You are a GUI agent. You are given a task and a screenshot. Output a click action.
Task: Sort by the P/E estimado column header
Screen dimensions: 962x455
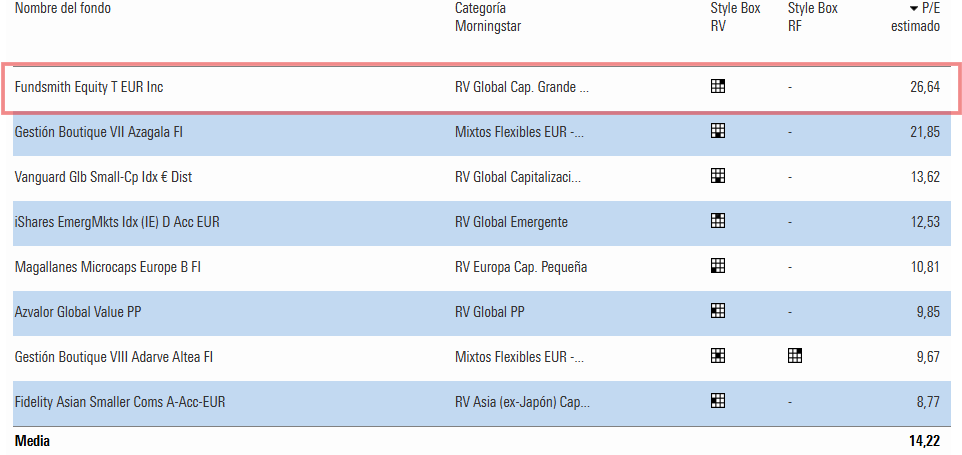pyautogui.click(x=916, y=17)
